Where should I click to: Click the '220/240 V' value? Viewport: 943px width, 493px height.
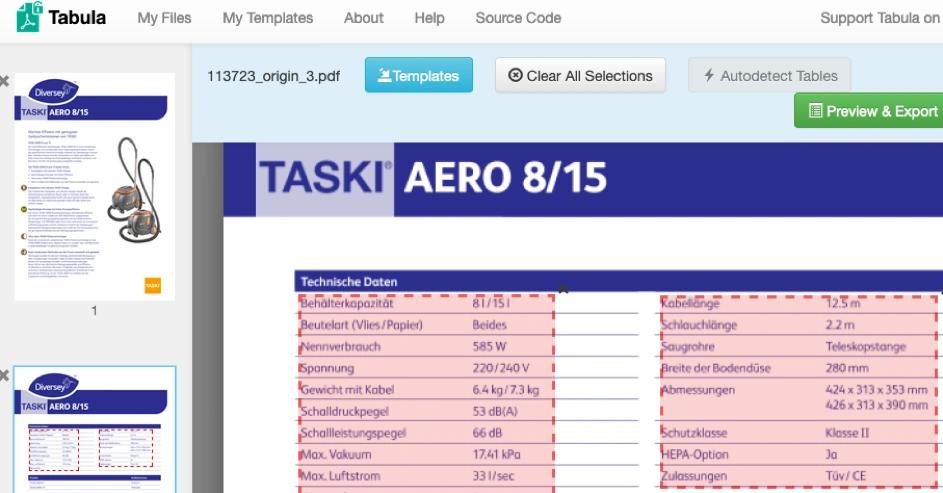(500, 368)
